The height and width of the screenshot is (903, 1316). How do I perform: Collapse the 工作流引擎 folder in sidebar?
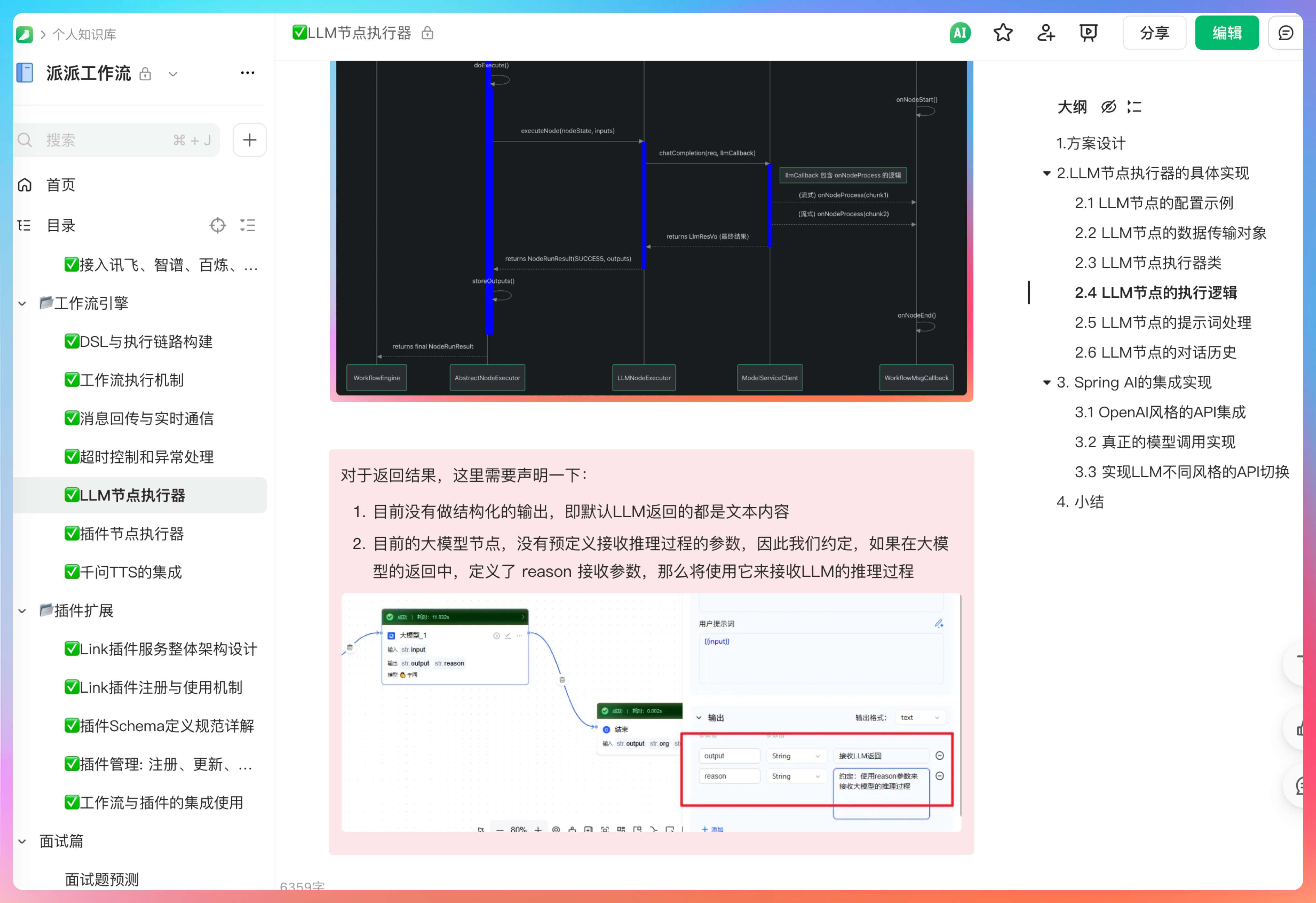tap(22, 303)
